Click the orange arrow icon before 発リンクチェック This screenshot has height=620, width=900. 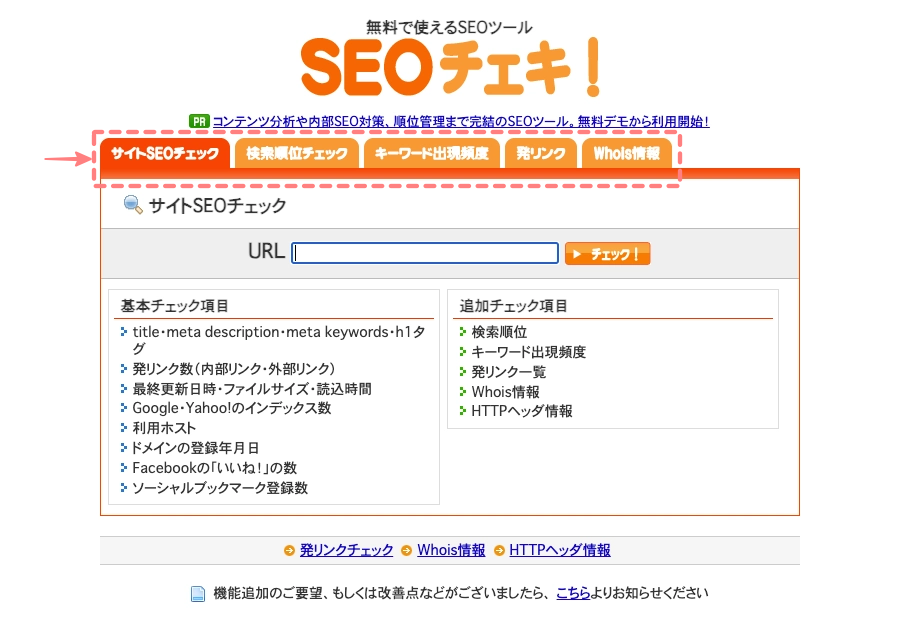[x=289, y=551]
